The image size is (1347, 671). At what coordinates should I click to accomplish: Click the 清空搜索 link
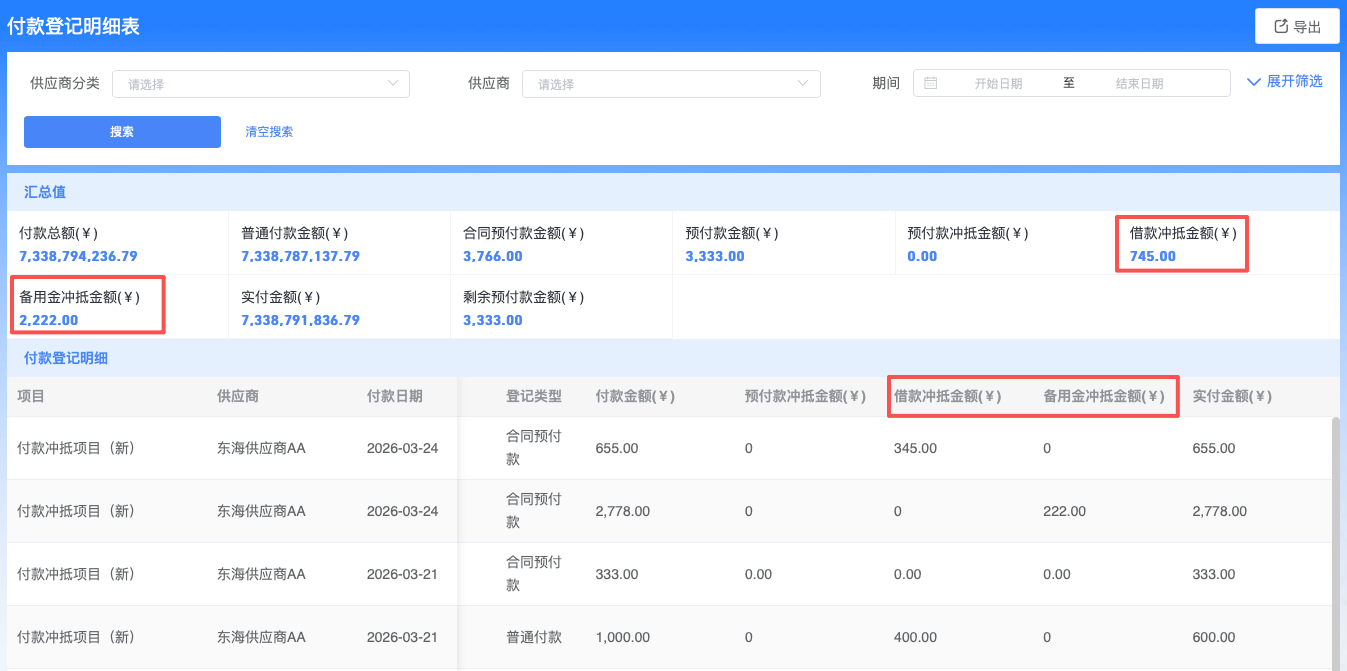269,132
